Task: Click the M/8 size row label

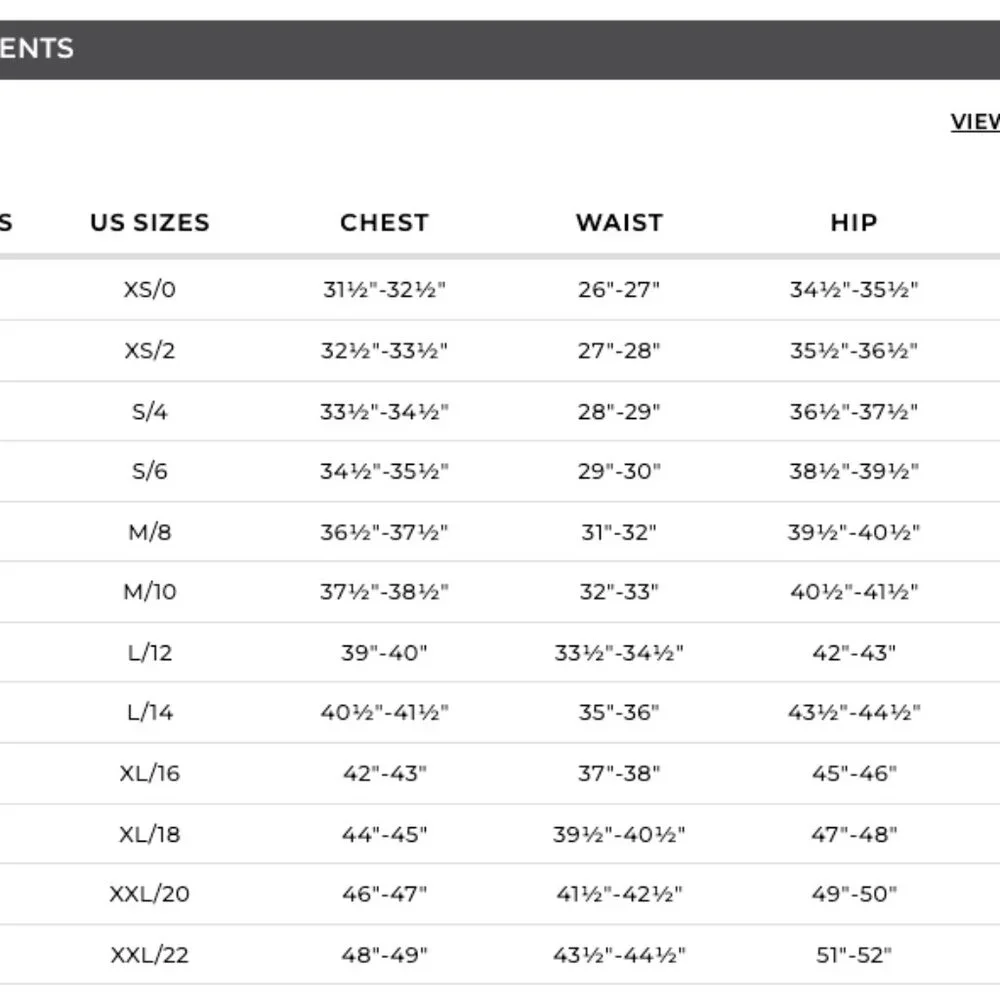Action: [x=150, y=532]
